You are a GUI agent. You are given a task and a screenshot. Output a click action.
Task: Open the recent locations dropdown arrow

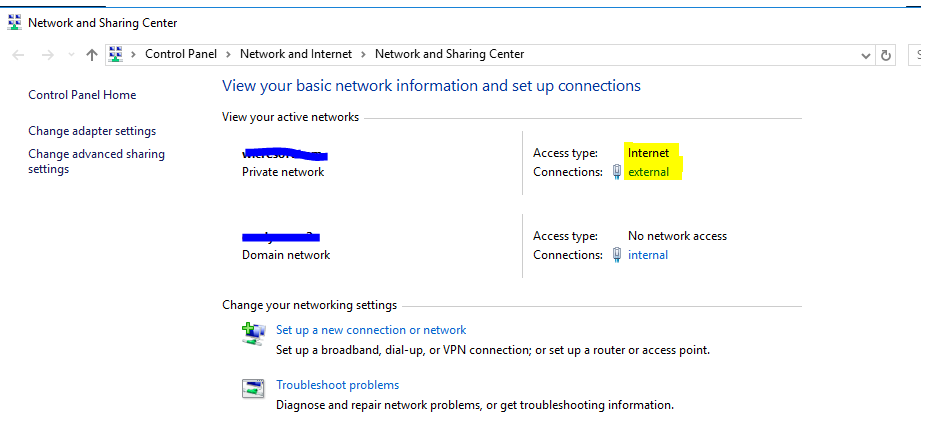pos(70,55)
